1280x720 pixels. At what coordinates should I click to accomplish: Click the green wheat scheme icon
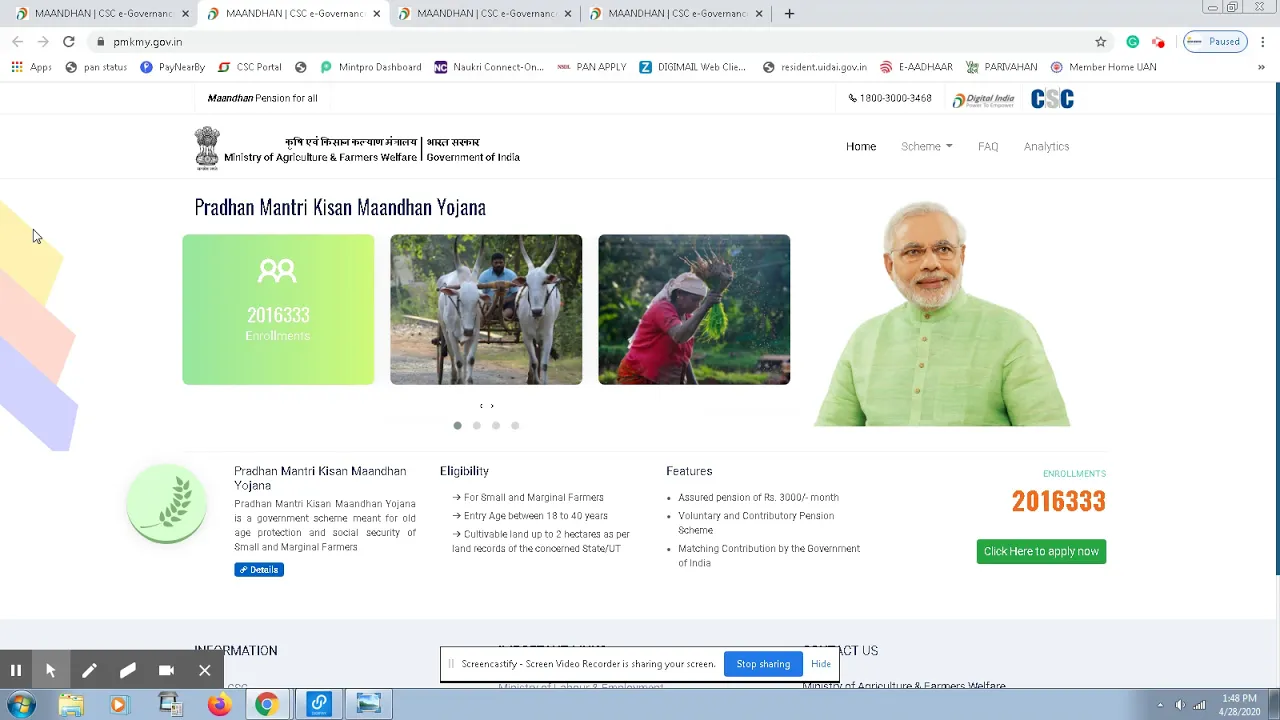[x=166, y=504]
